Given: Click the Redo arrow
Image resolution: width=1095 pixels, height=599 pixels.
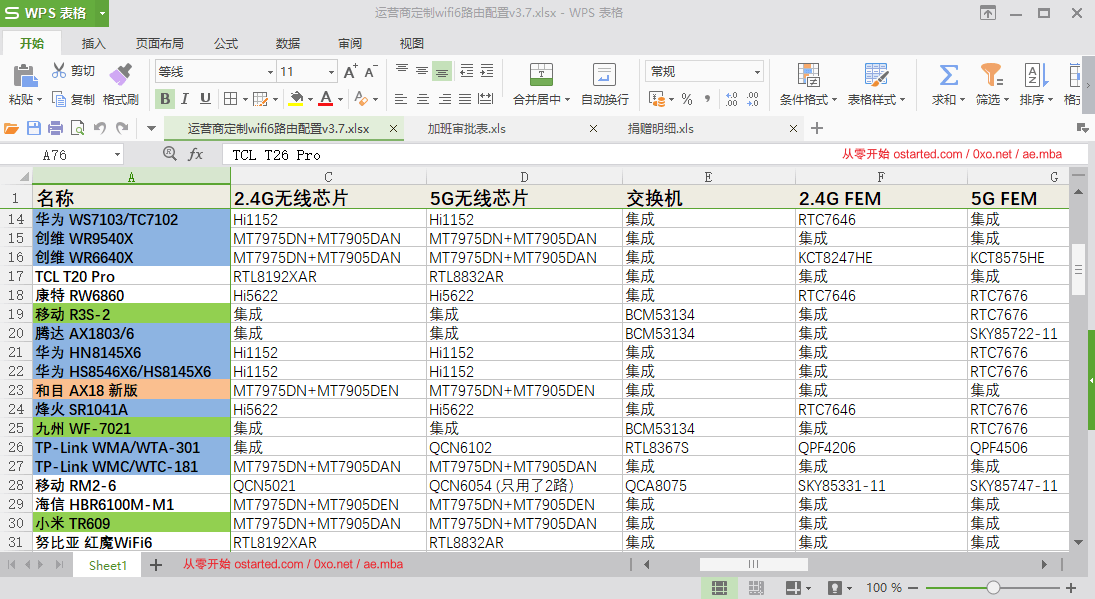Looking at the screenshot, I should pos(122,128).
